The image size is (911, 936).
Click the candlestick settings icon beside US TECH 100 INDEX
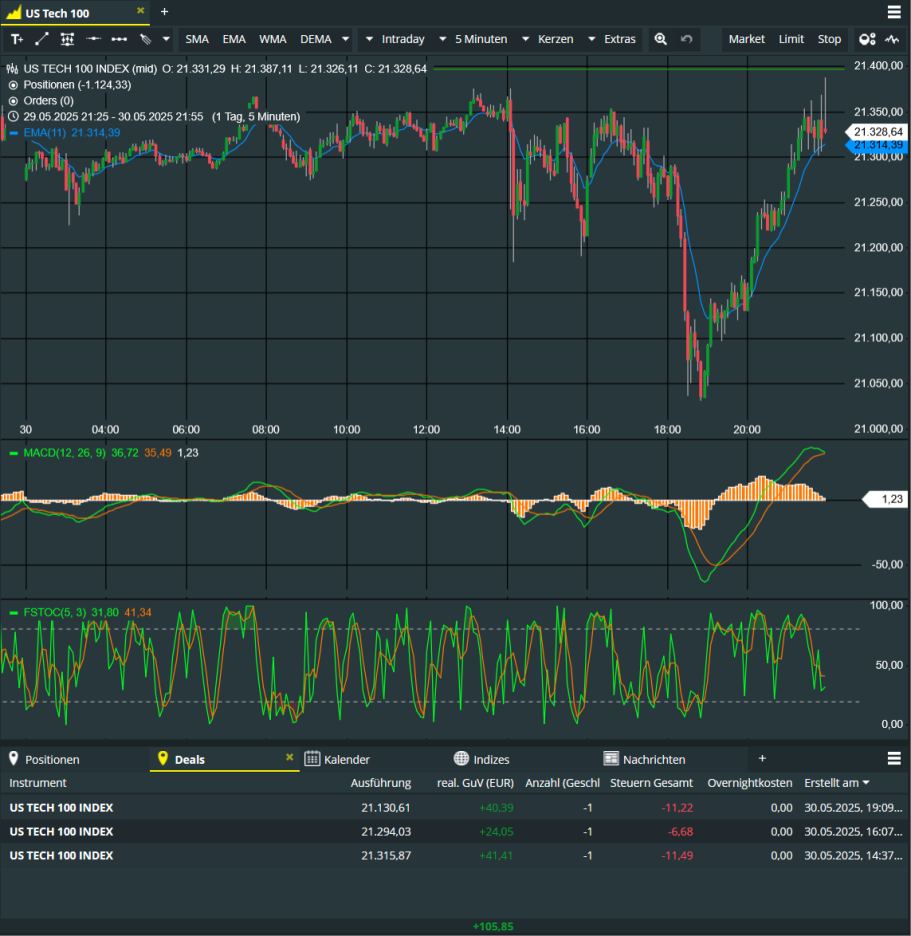12,69
